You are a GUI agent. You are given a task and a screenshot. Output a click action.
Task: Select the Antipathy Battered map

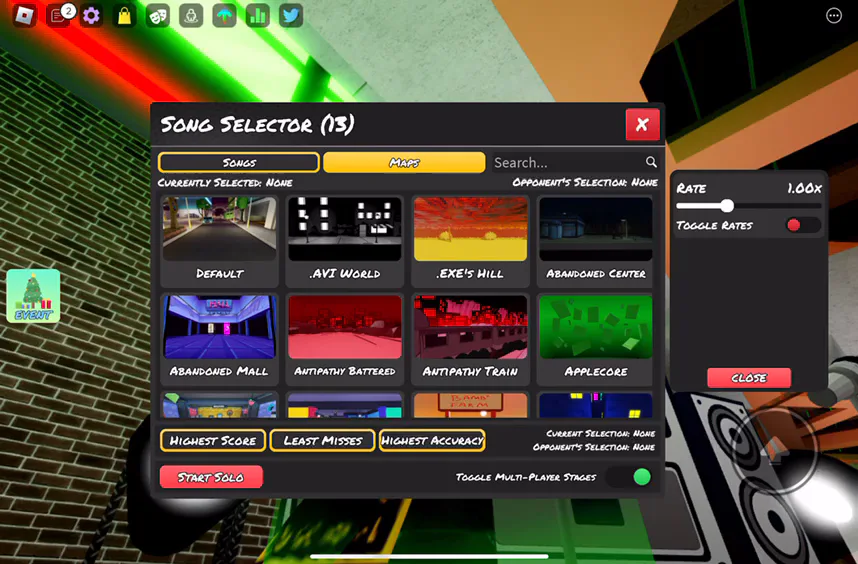(x=344, y=339)
